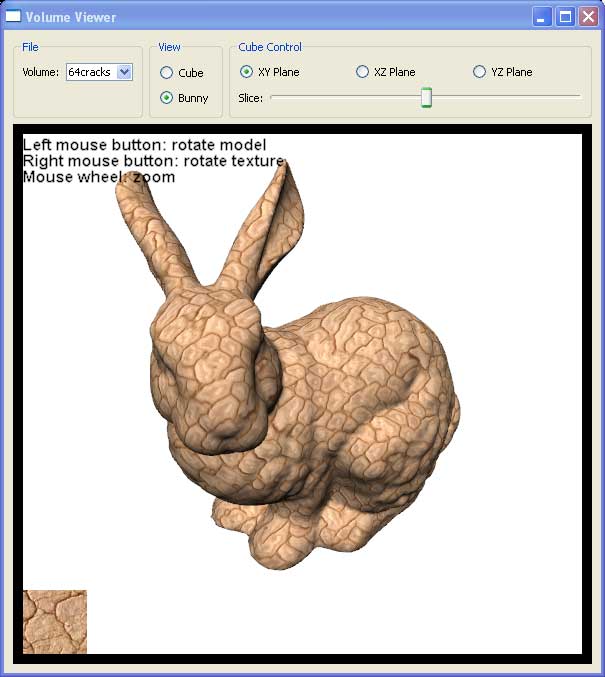This screenshot has width=605, height=677.
Task: Click the Volume Viewer window icon
Action: click(13, 16)
